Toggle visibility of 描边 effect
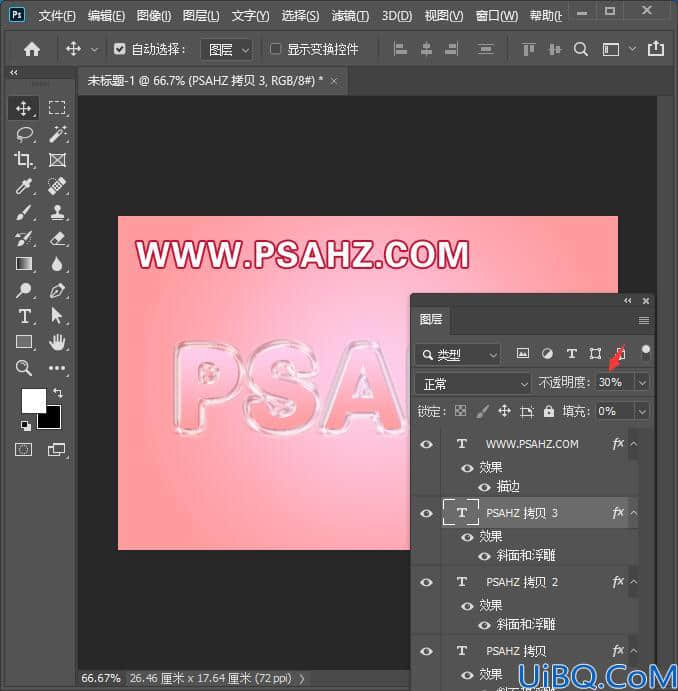 coord(484,487)
